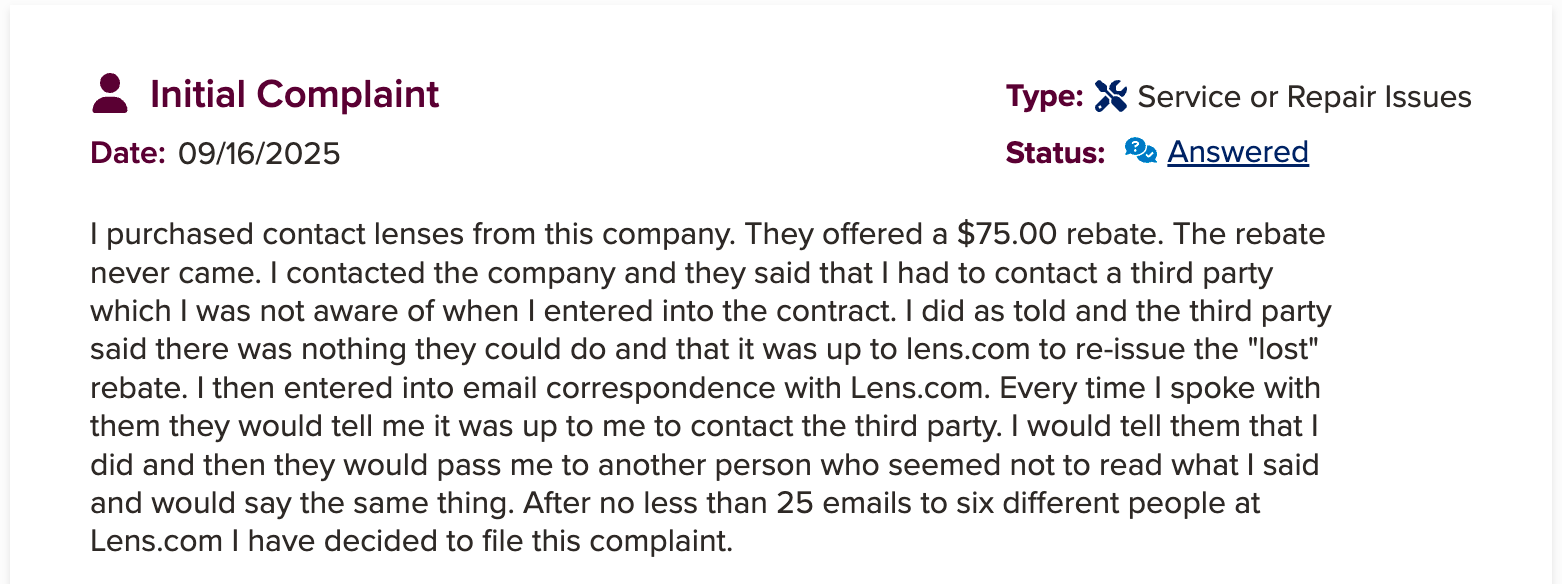Viewport: 1562px width, 584px height.
Task: Select the Initial Complaint heading
Action: pos(294,94)
